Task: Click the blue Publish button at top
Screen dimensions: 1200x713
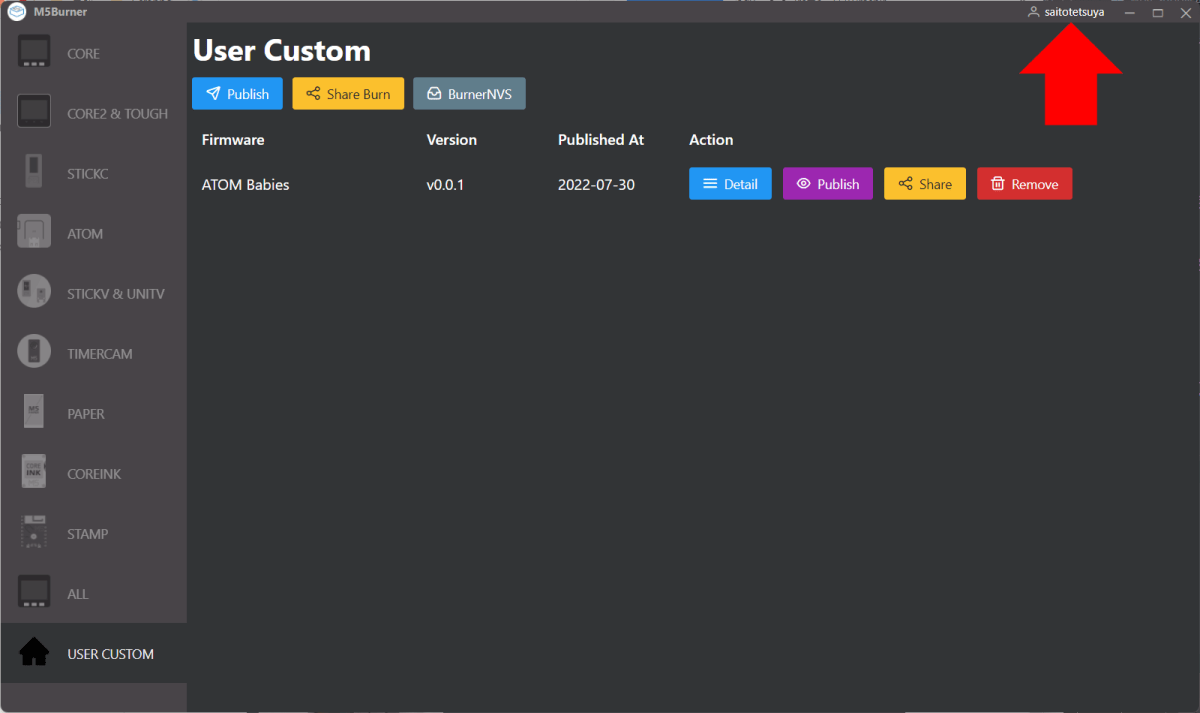Action: [x=237, y=94]
